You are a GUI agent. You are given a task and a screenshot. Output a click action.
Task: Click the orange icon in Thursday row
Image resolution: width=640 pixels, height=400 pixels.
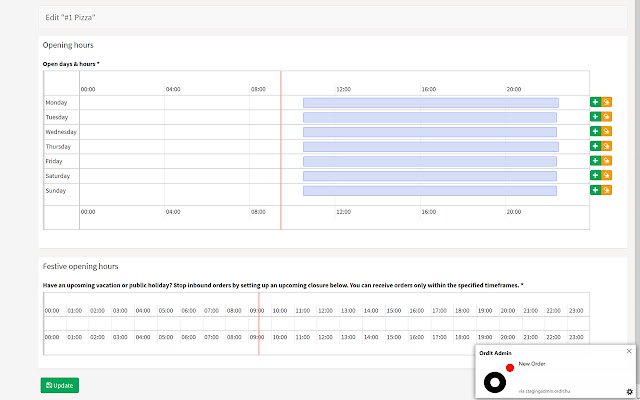(x=606, y=146)
